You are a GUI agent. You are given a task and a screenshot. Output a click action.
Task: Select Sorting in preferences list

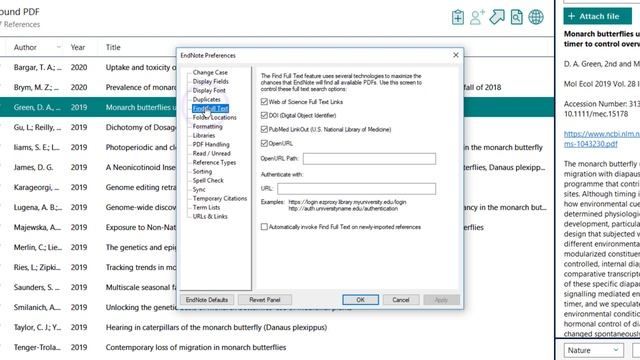click(x=202, y=171)
